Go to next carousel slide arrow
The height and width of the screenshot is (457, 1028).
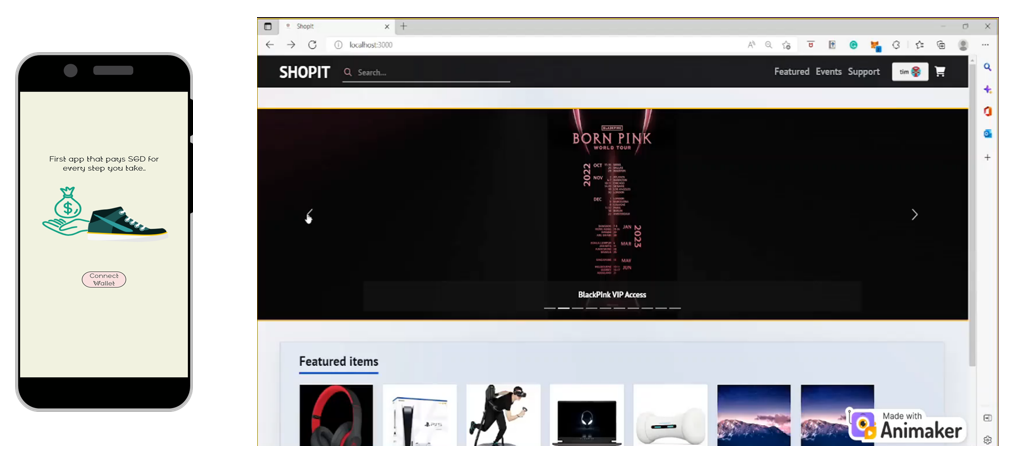[x=914, y=214]
